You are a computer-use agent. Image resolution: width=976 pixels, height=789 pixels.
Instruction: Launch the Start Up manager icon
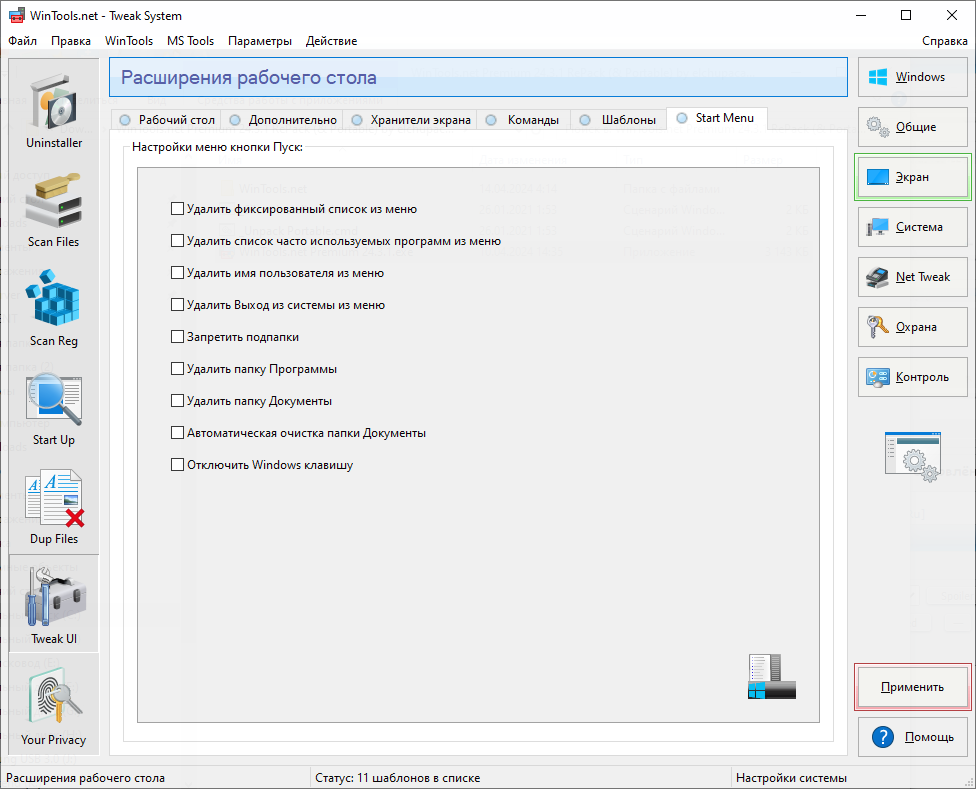(x=54, y=407)
